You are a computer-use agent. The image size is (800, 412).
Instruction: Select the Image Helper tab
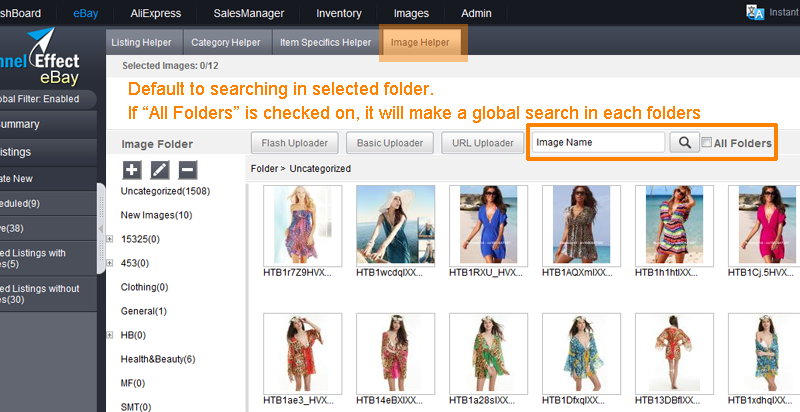coord(420,42)
